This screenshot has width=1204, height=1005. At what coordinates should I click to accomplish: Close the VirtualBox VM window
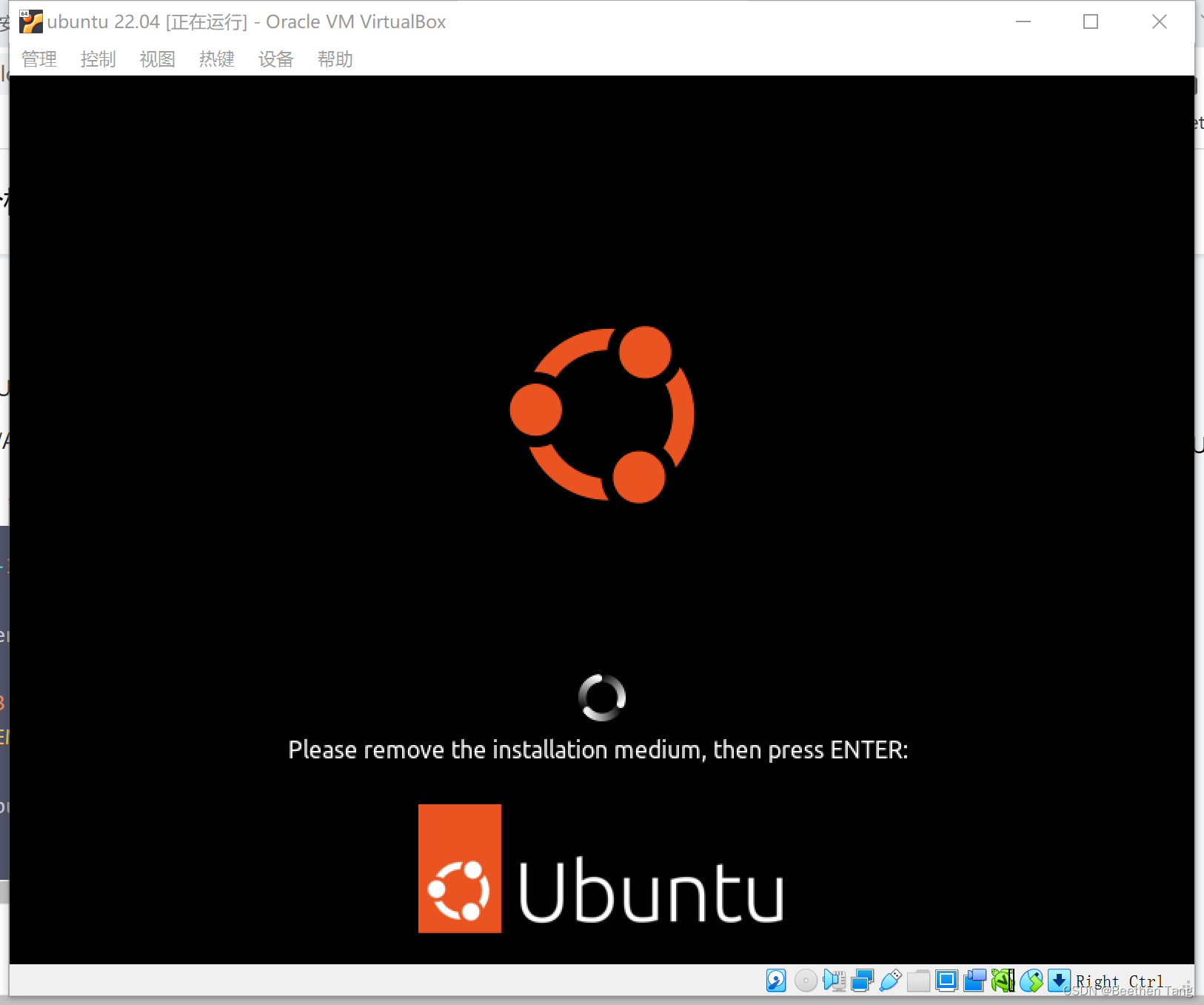[x=1160, y=21]
